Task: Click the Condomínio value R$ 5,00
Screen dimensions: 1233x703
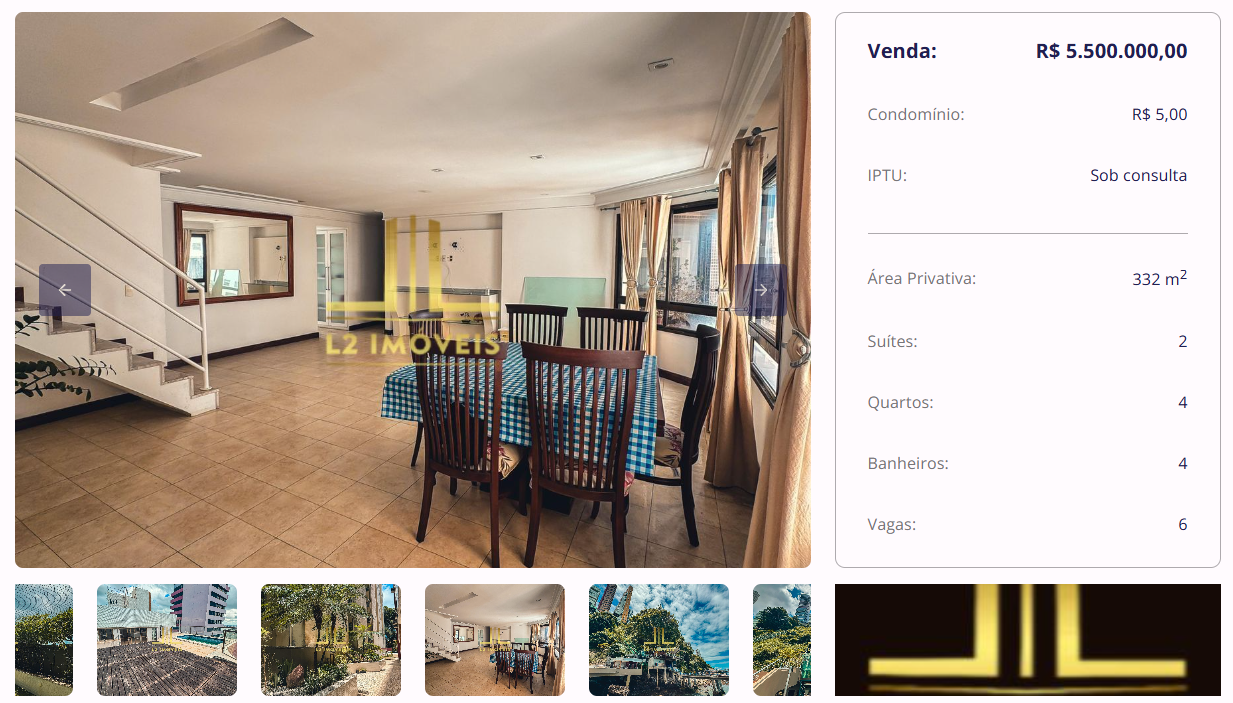Action: (1160, 114)
